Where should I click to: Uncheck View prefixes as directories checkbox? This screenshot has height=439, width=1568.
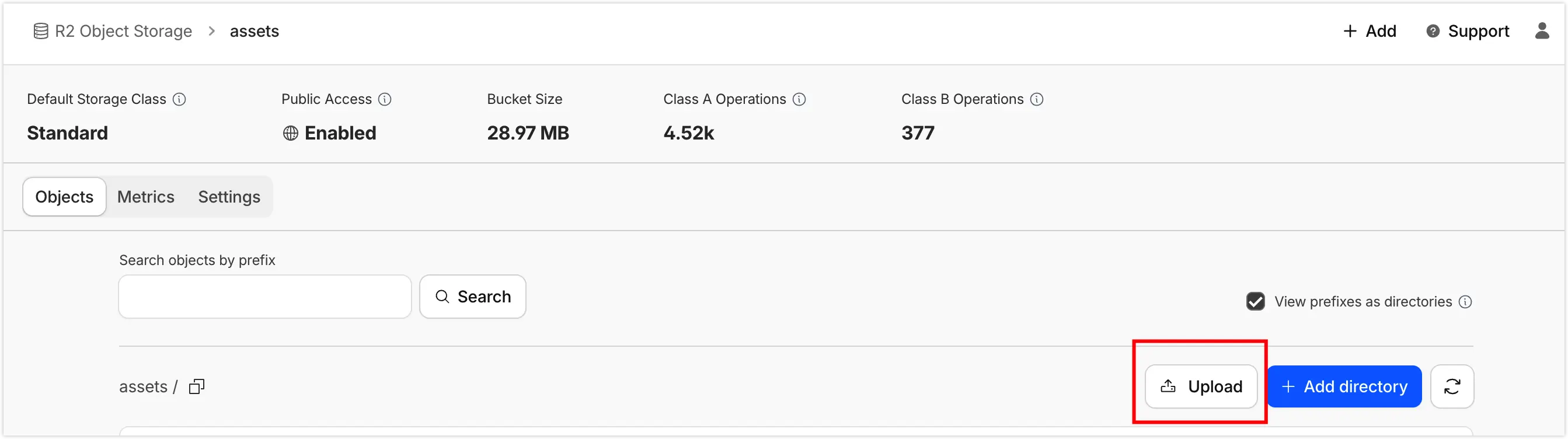pos(1255,301)
